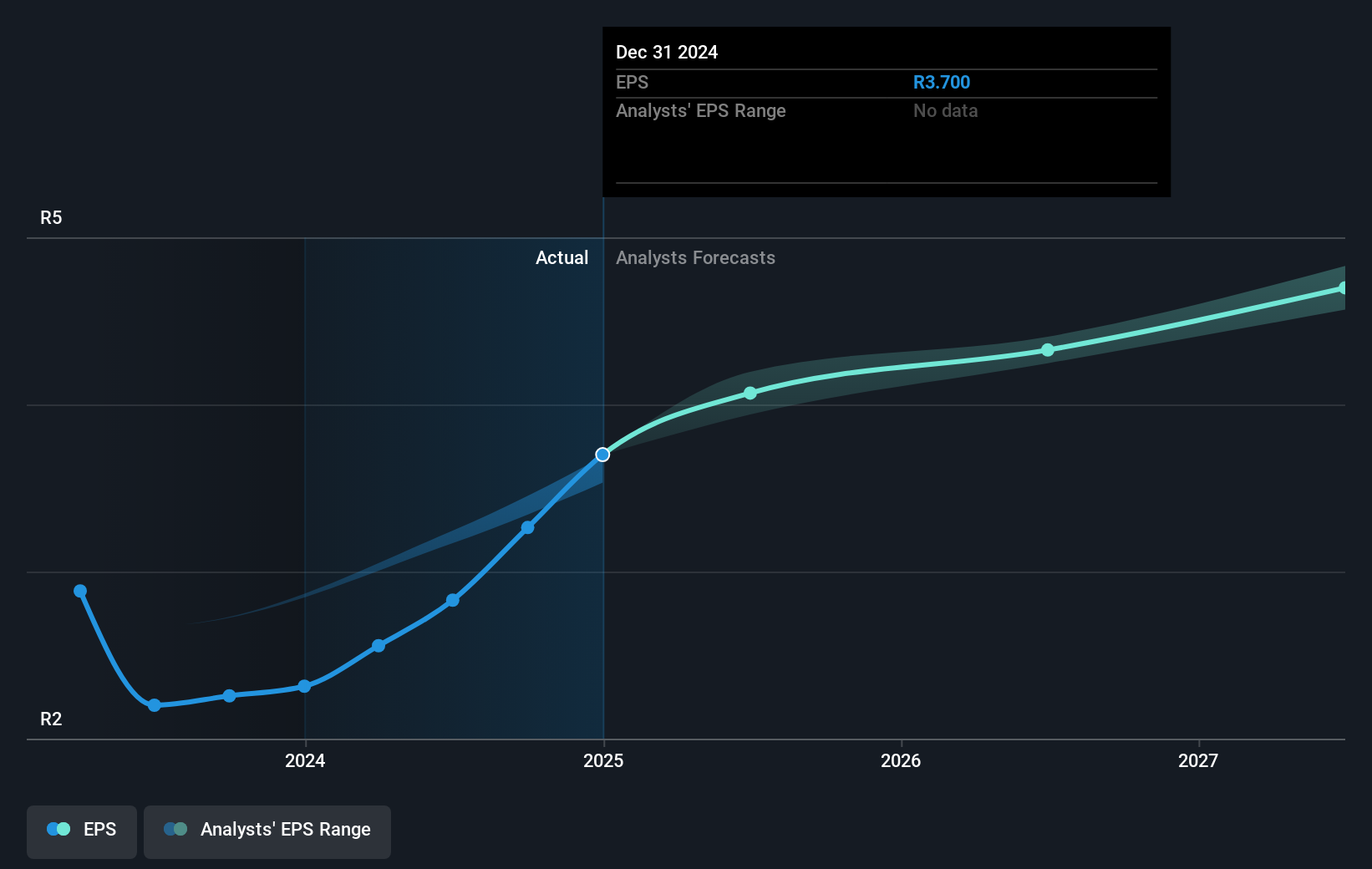
Task: Hide the forecast band via its legend entry
Action: (x=267, y=829)
